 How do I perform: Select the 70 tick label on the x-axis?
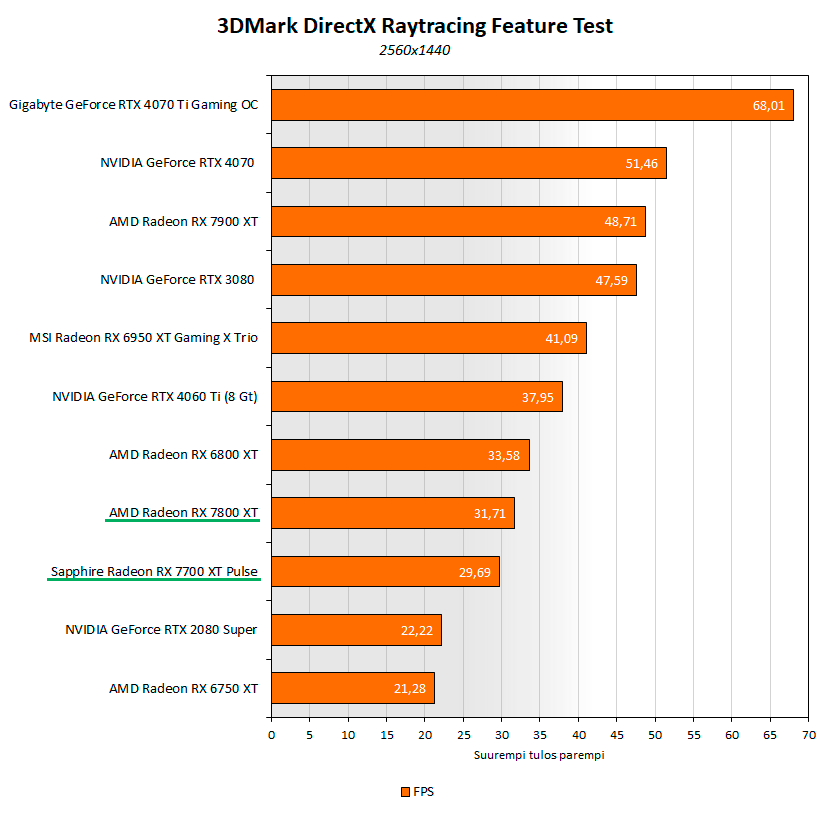pyautogui.click(x=809, y=735)
